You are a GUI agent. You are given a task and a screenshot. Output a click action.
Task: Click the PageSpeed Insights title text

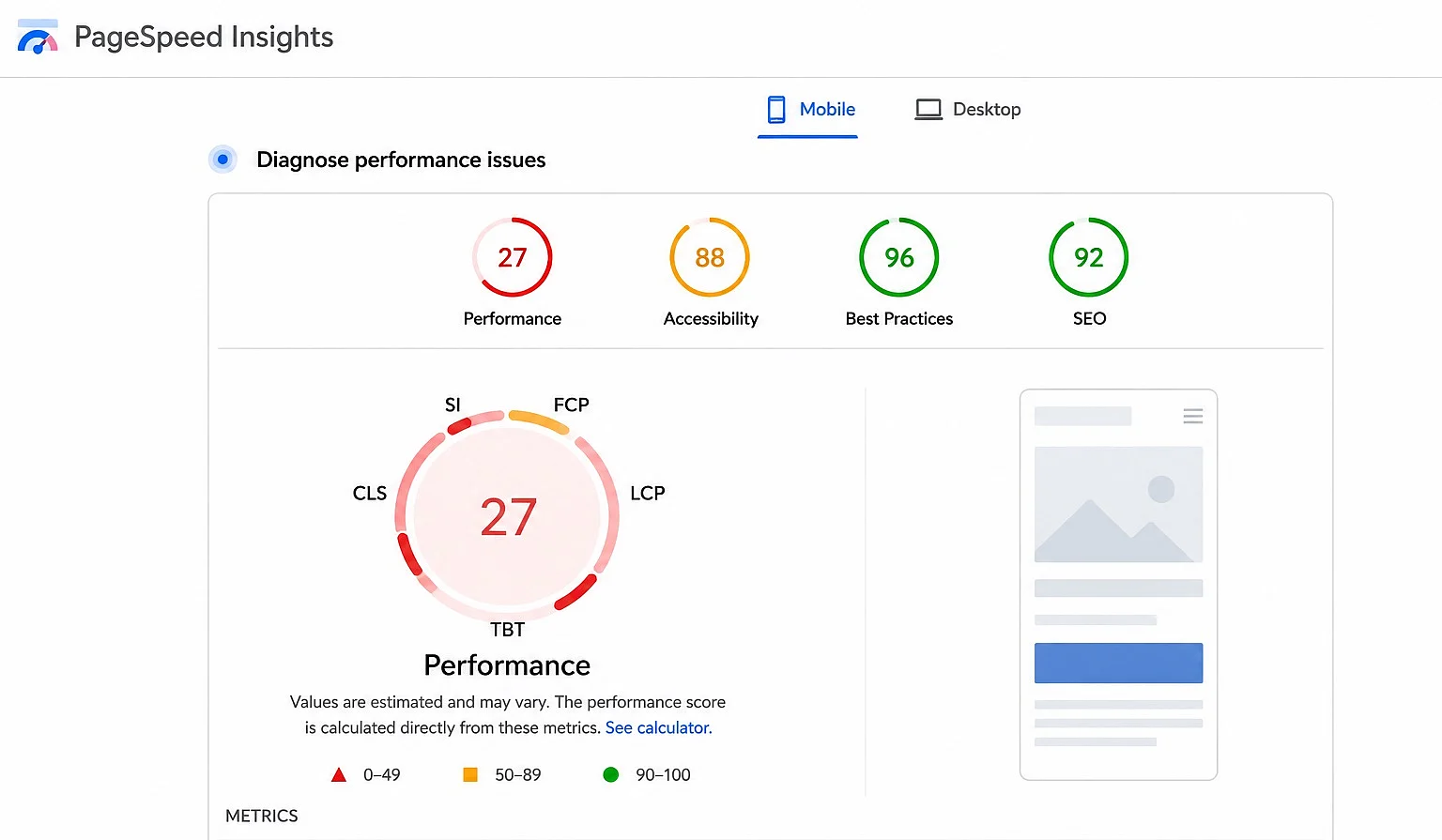point(204,37)
